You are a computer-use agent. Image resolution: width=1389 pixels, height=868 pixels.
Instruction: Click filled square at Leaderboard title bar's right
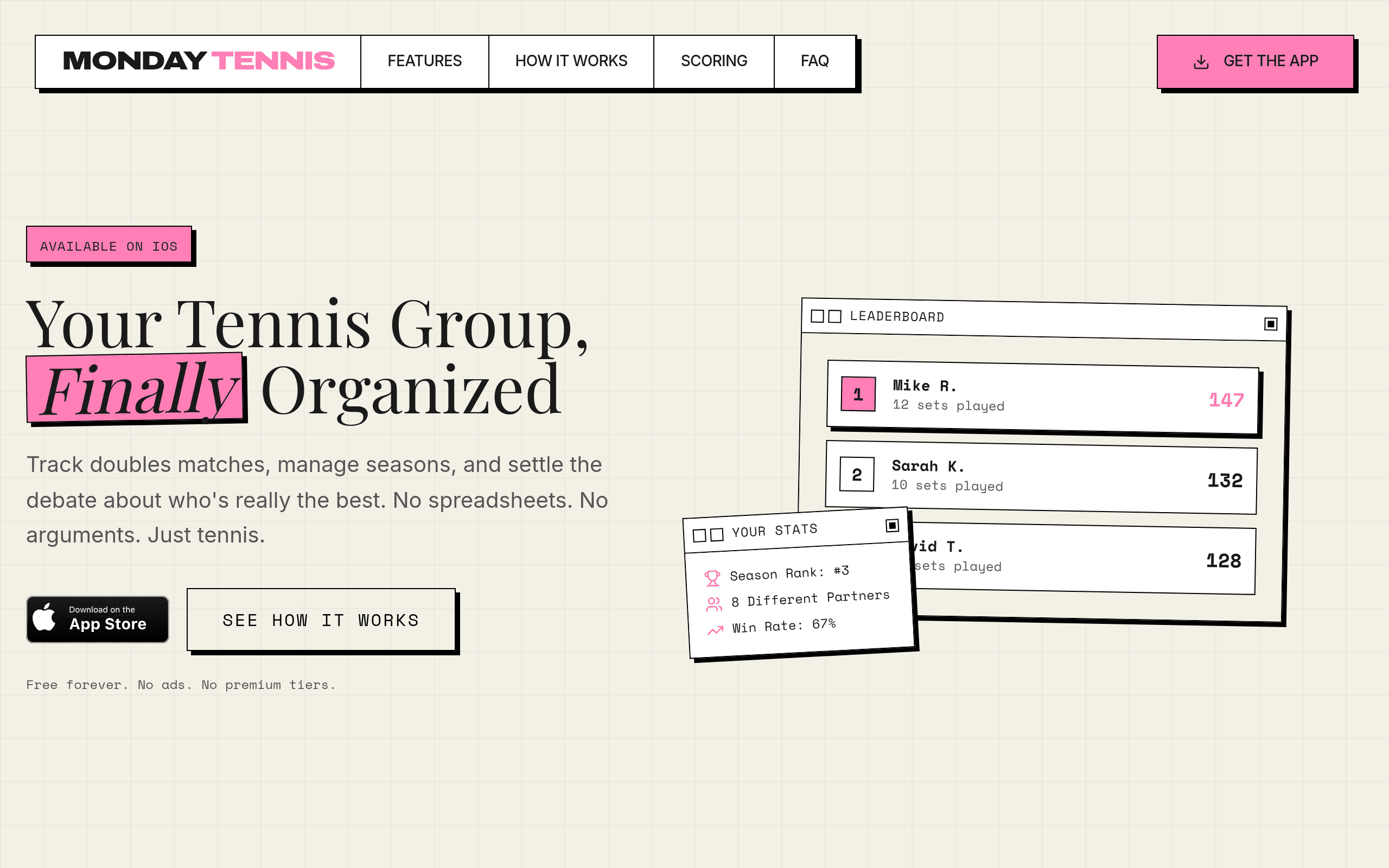click(1271, 324)
